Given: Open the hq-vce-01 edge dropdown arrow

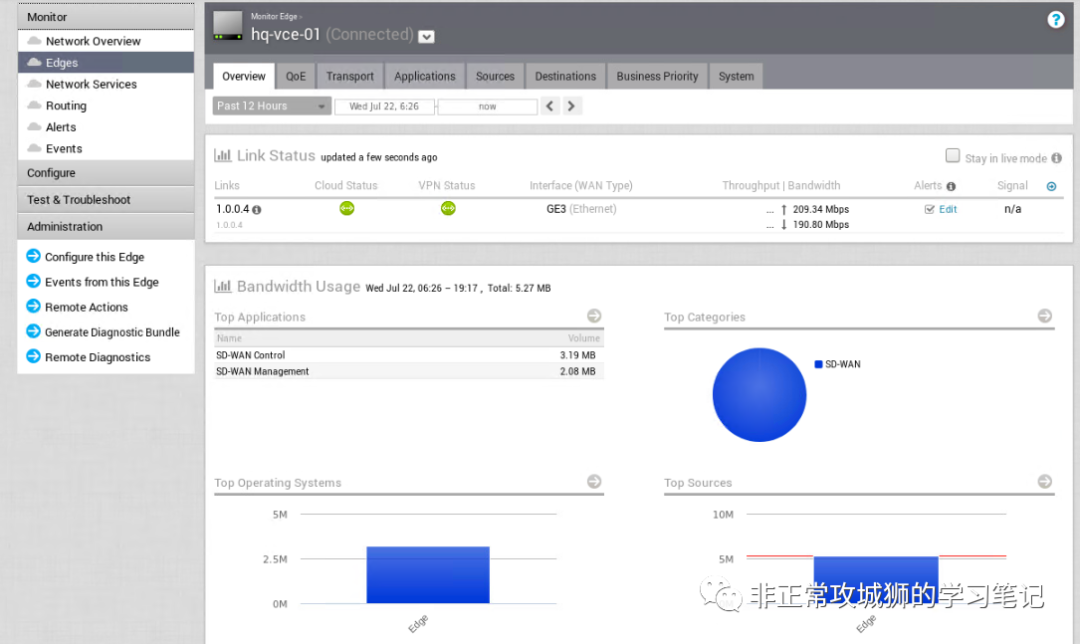Looking at the screenshot, I should pos(426,37).
